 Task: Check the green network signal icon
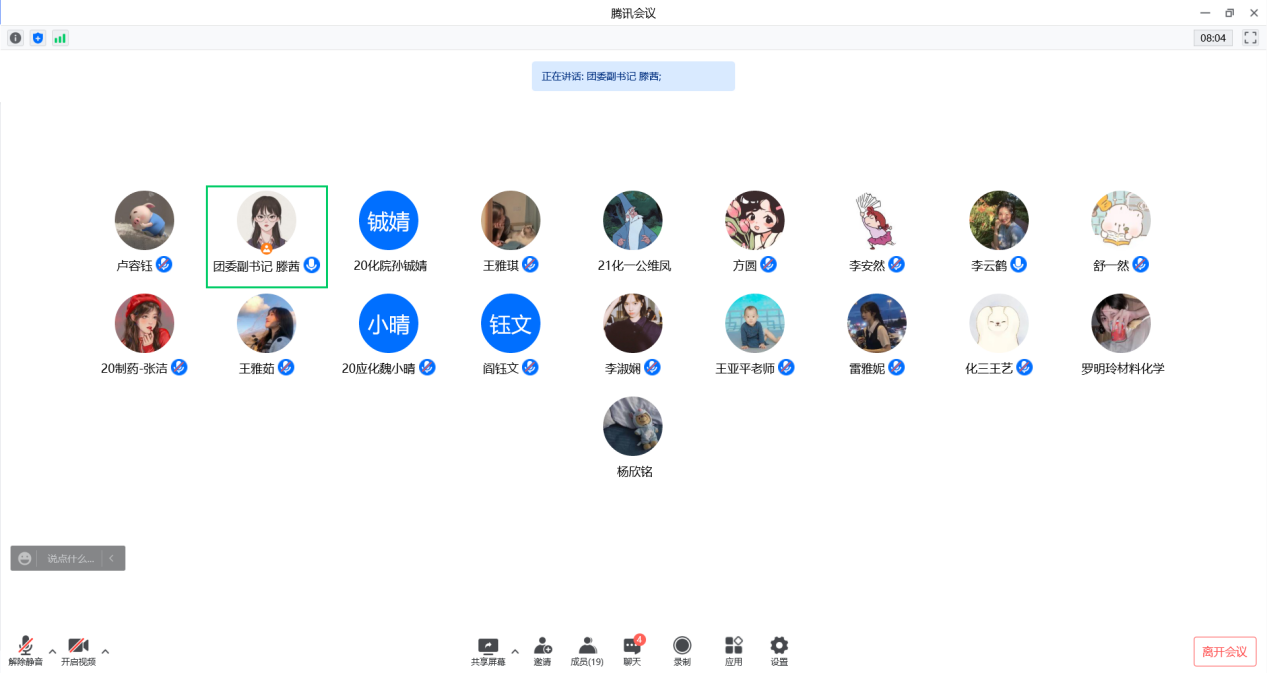(60, 38)
